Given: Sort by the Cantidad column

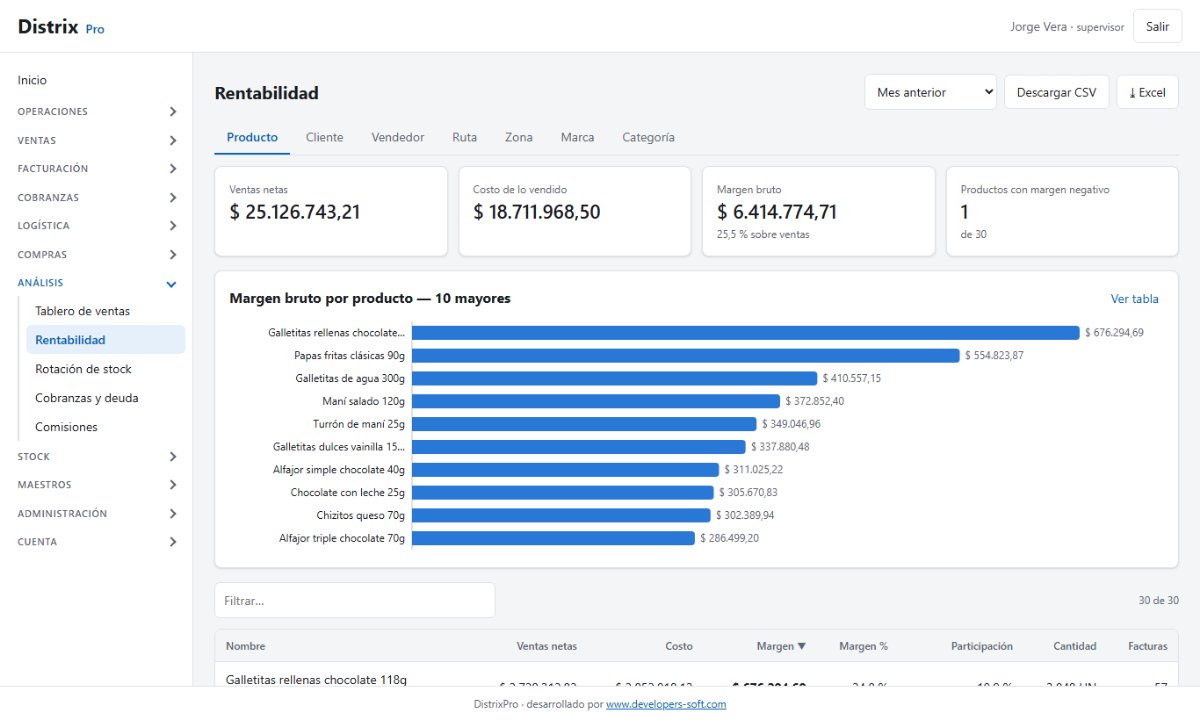Looking at the screenshot, I should (1074, 646).
